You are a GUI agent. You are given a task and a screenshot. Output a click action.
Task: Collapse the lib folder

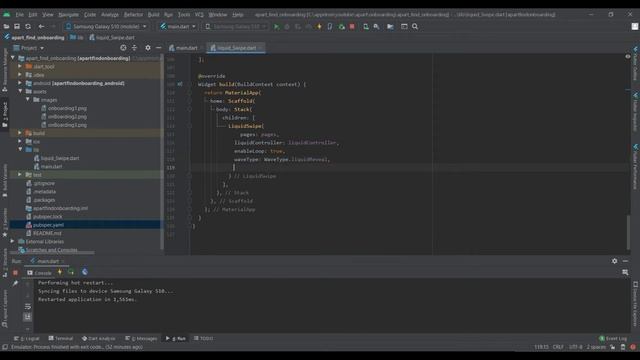tap(20, 150)
